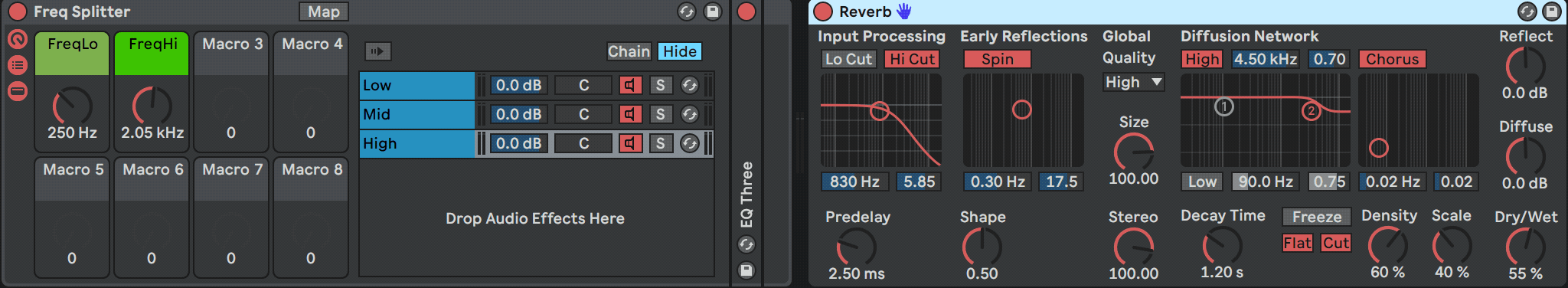Click Mid chain hot-swap icon
1568x288 pixels.
point(690,114)
